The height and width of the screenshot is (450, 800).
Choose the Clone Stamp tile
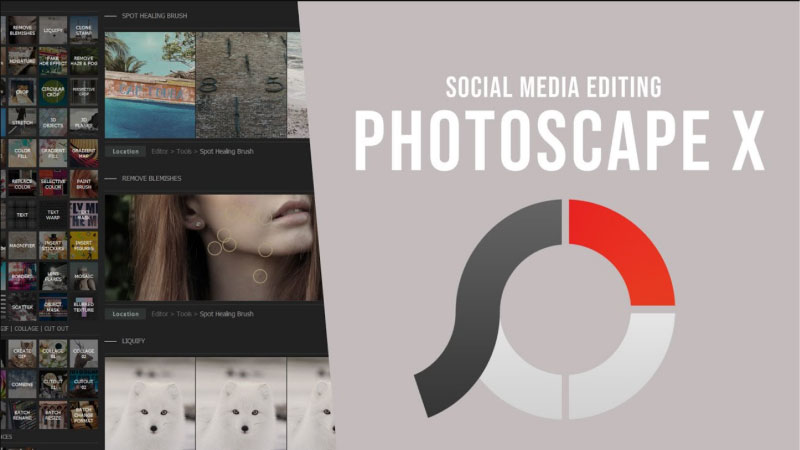point(84,30)
